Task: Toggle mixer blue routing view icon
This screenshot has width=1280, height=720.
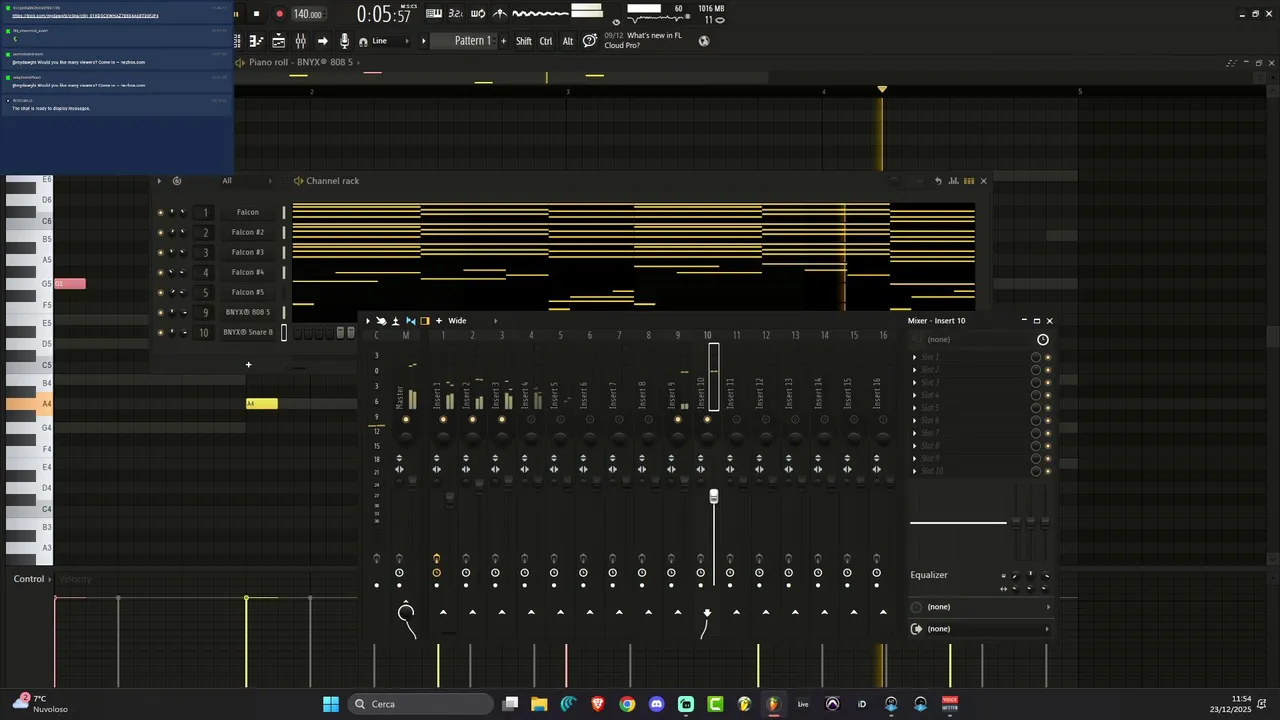Action: 410,321
